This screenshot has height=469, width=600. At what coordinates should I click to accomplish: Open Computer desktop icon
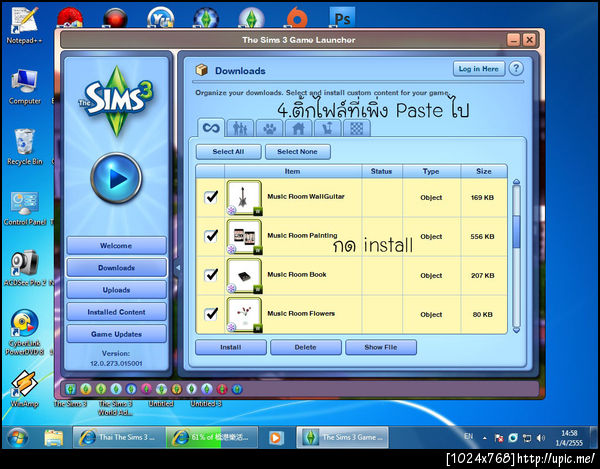coord(25,87)
